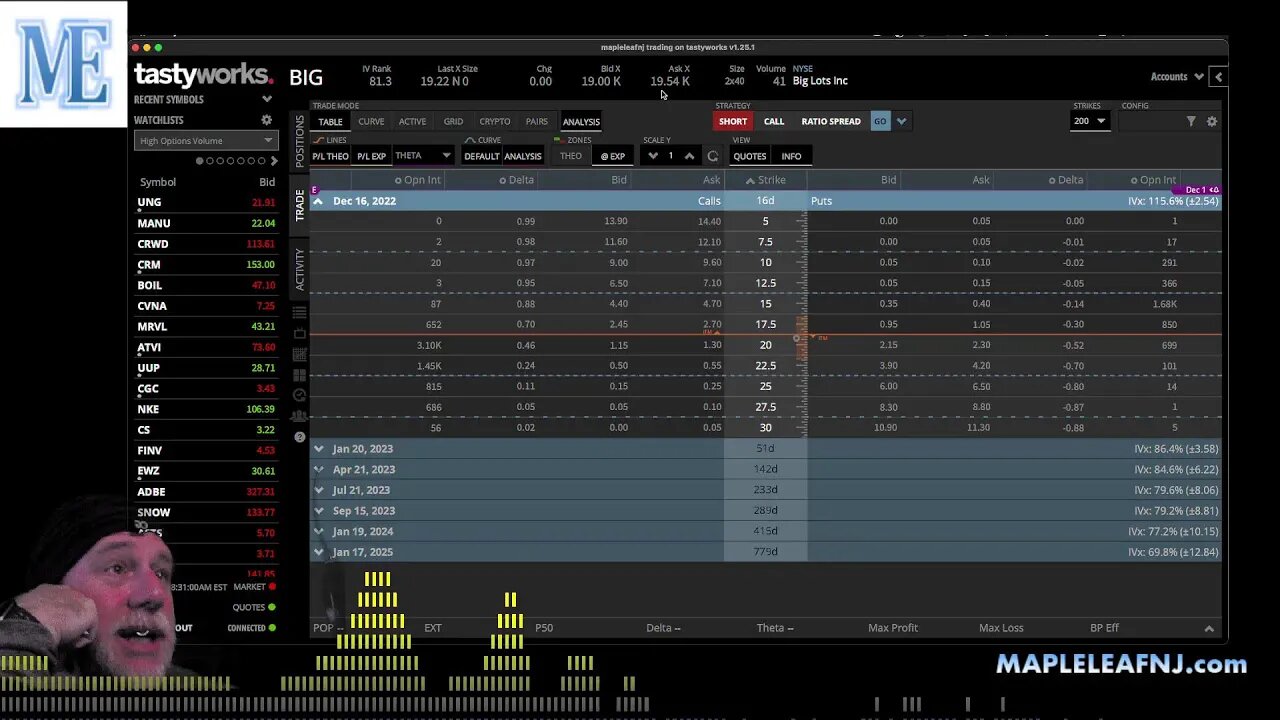Toggle the ANALYSIS trade mode button
The image size is (1280, 720).
(x=581, y=122)
